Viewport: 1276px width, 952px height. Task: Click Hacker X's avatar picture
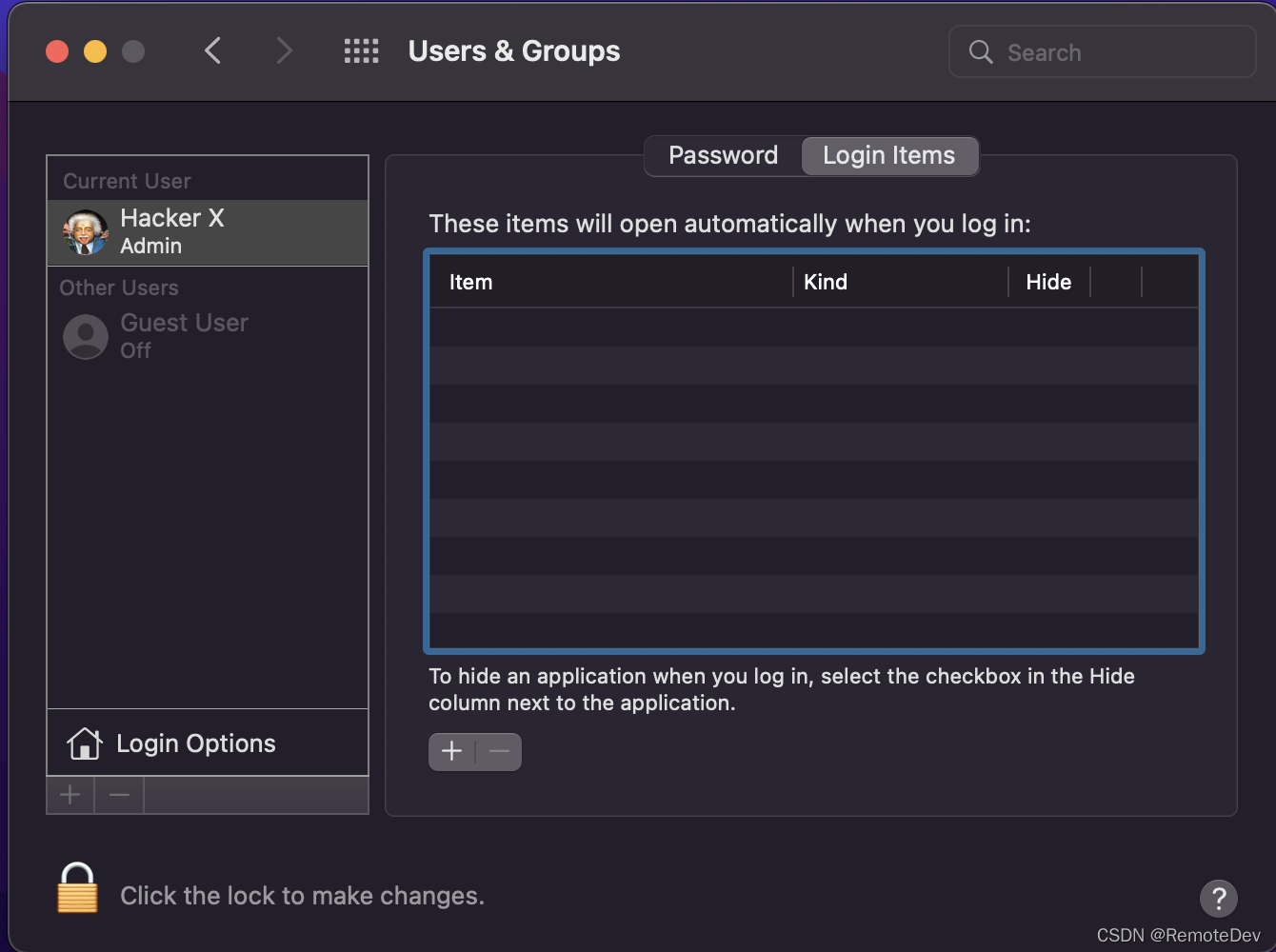point(86,232)
